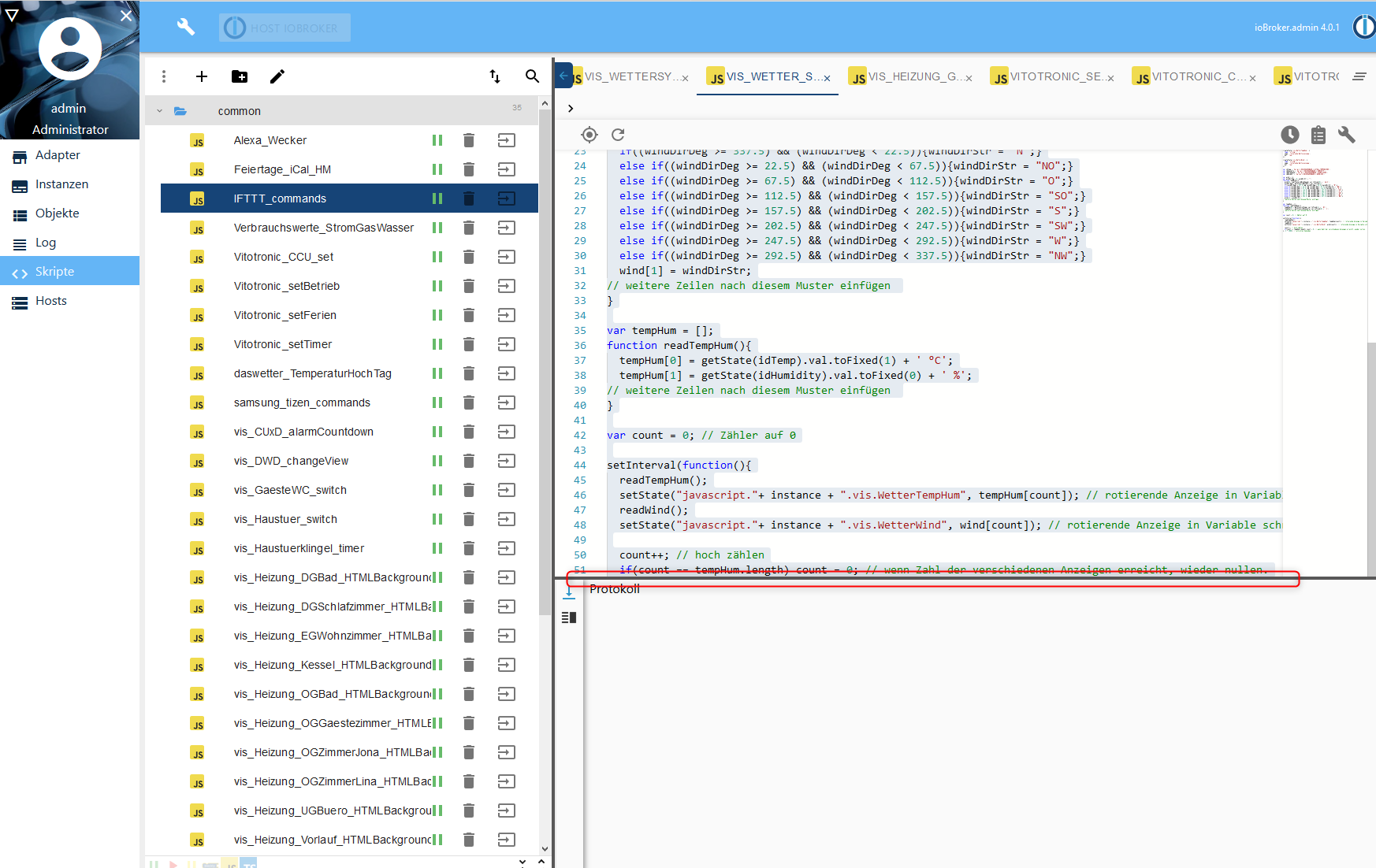Switch to VITOTRONIC_SE tab
This screenshot has height=868, width=1376.
point(1052,76)
